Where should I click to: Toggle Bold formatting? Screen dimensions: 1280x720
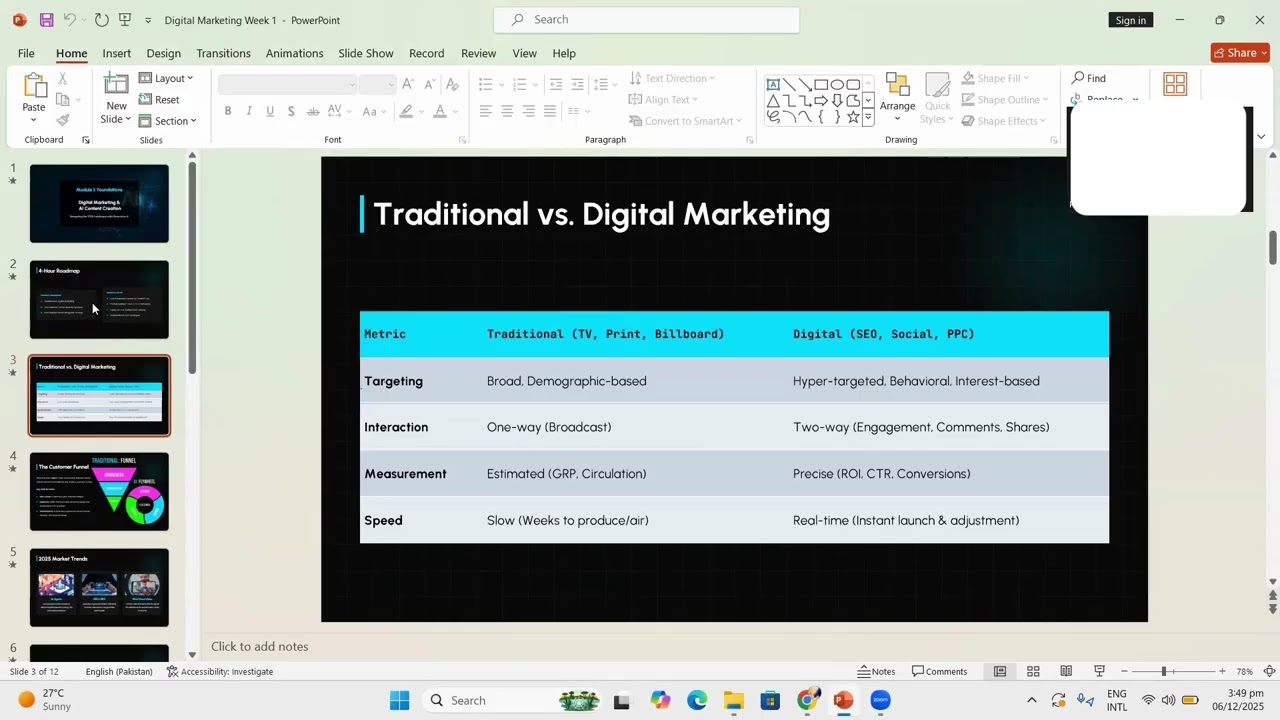coord(228,111)
